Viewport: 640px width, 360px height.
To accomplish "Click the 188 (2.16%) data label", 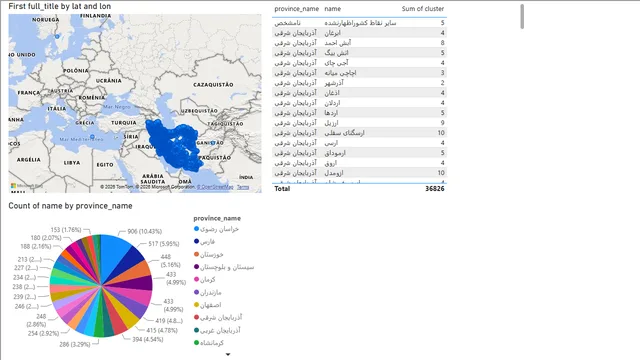I will coord(36,246).
